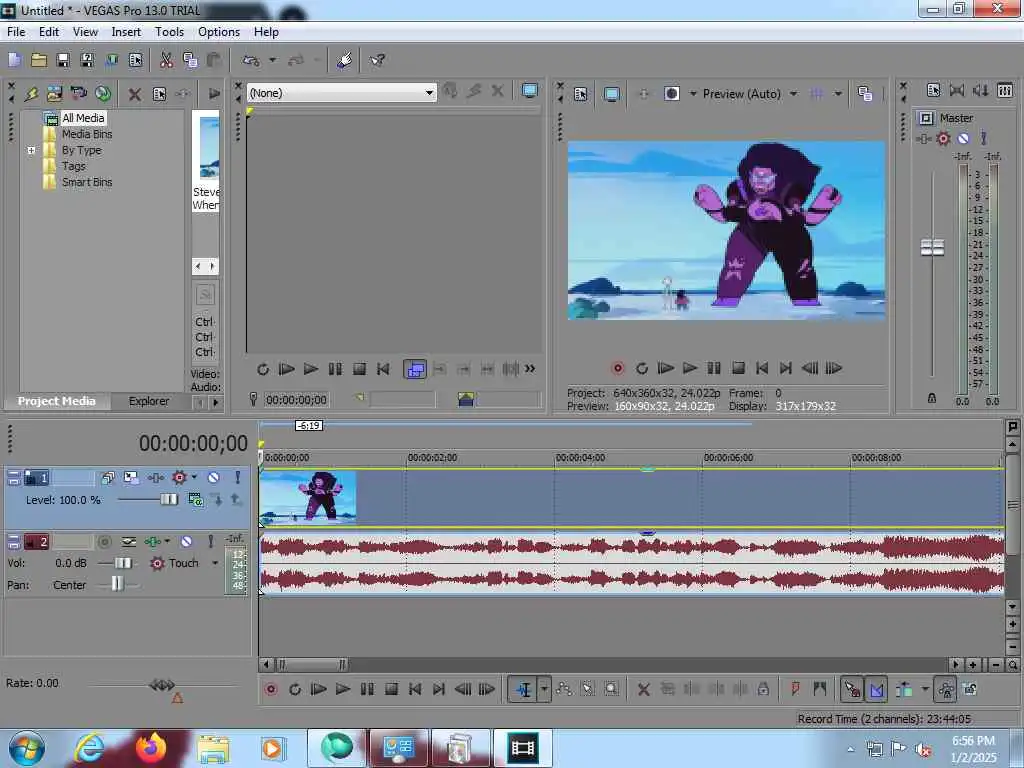Screen dimensions: 1024x768
Task: Start recording from timeline transport bar
Action: (x=270, y=689)
